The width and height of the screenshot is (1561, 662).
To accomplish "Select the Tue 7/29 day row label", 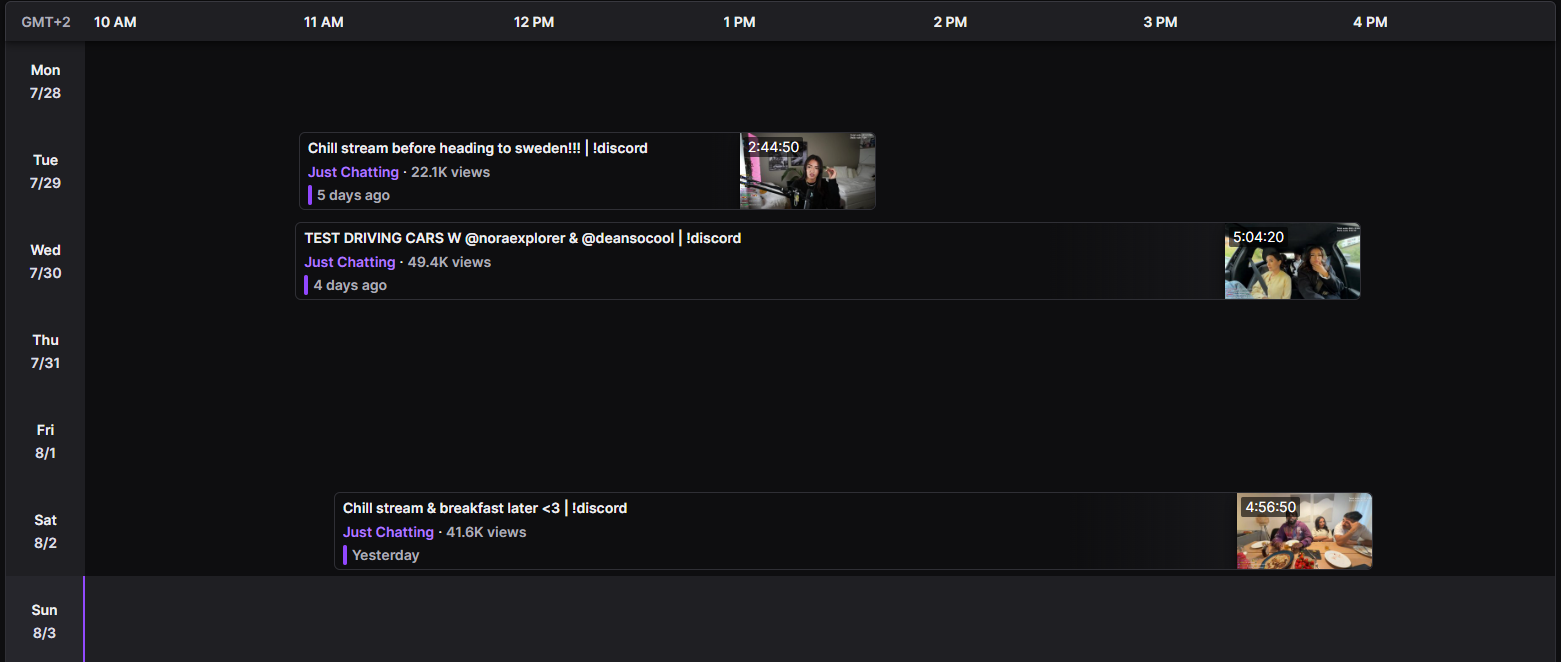I will pos(45,171).
